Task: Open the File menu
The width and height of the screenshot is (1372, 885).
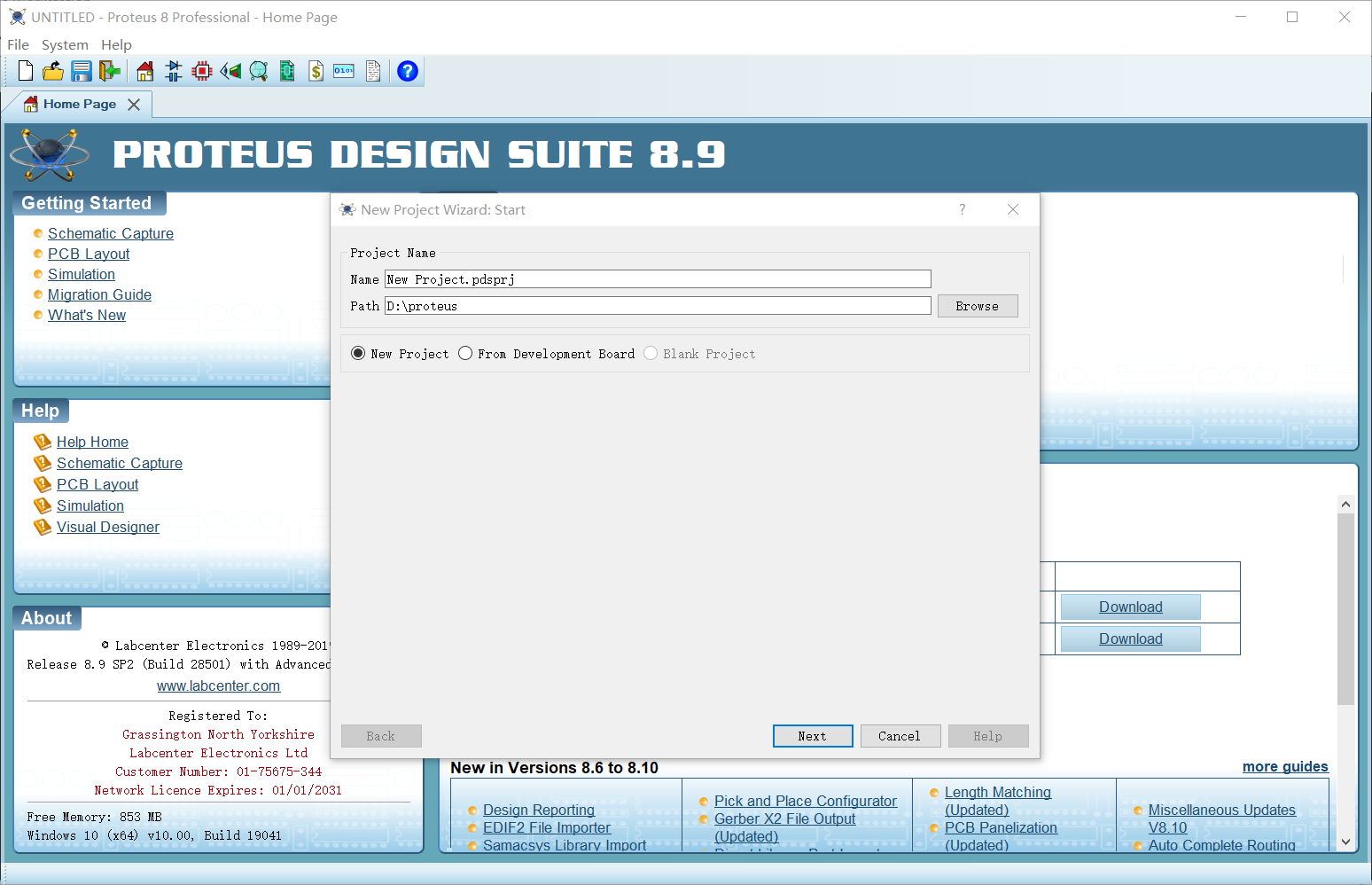Action: point(18,44)
